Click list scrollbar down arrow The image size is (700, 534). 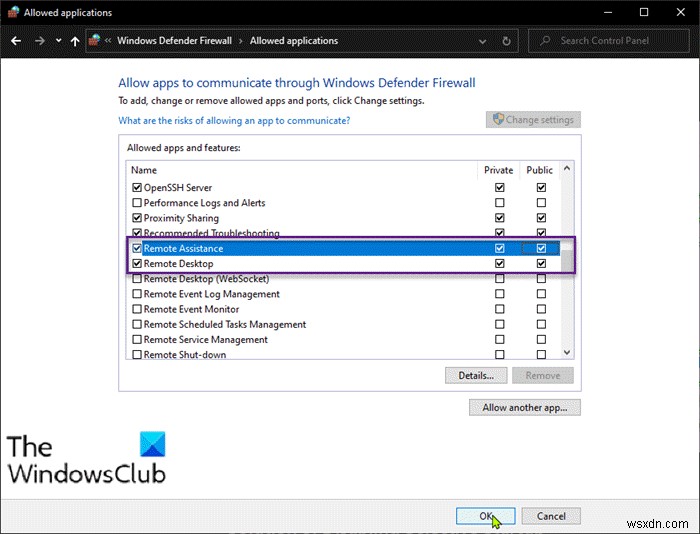pyautogui.click(x=567, y=352)
